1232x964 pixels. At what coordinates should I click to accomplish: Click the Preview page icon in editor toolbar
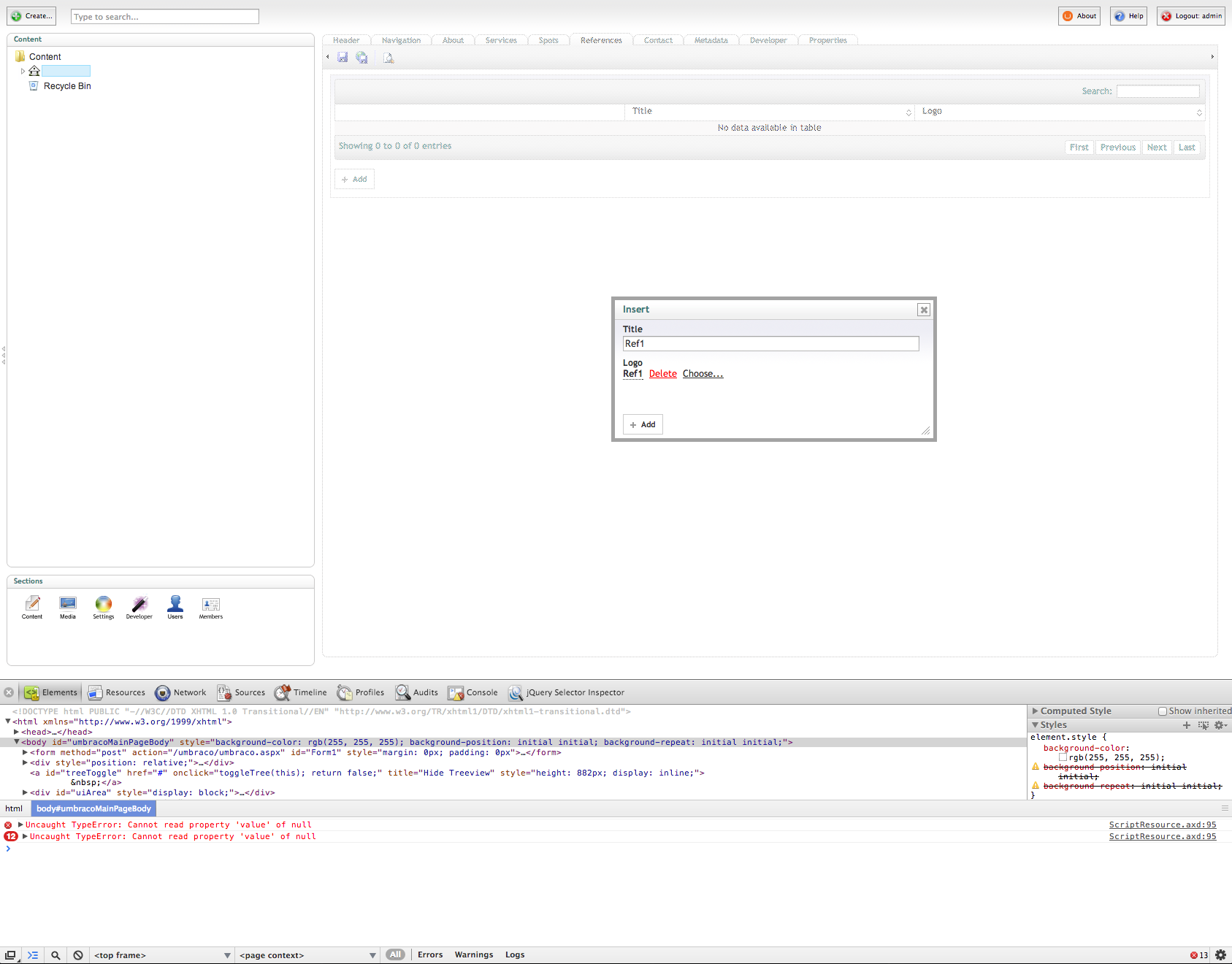pos(389,58)
